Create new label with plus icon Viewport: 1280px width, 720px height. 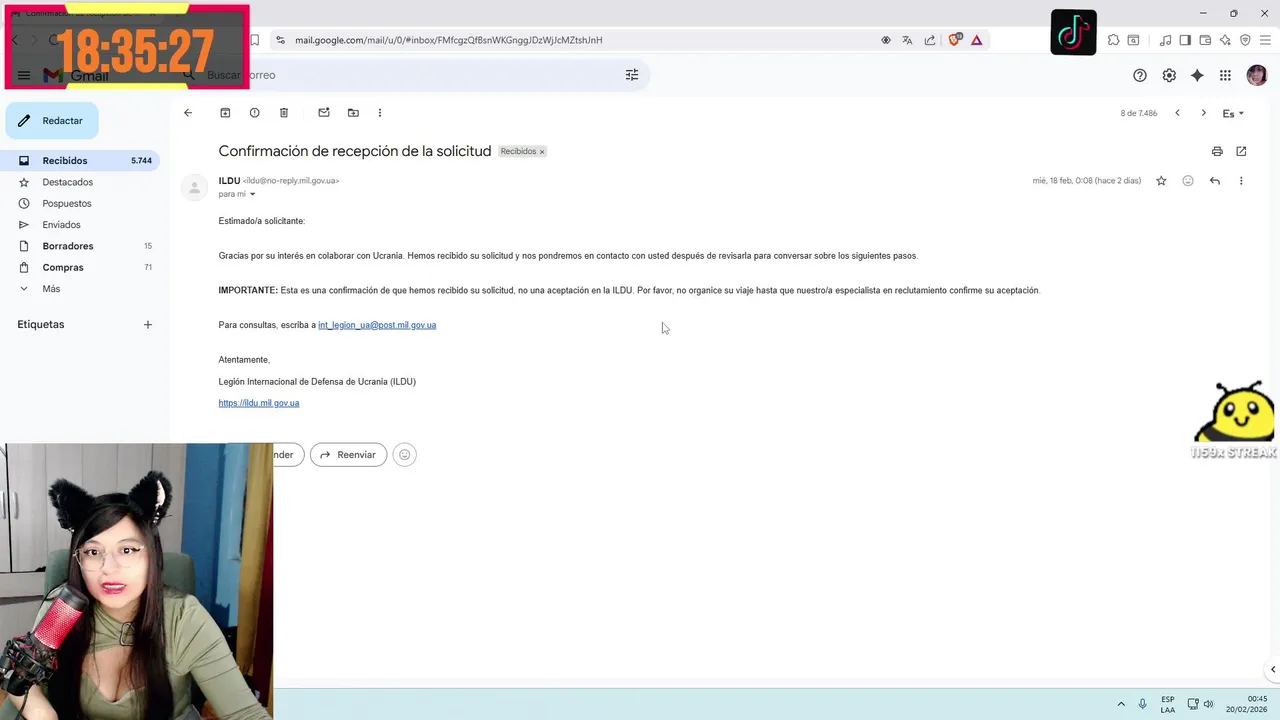[148, 325]
